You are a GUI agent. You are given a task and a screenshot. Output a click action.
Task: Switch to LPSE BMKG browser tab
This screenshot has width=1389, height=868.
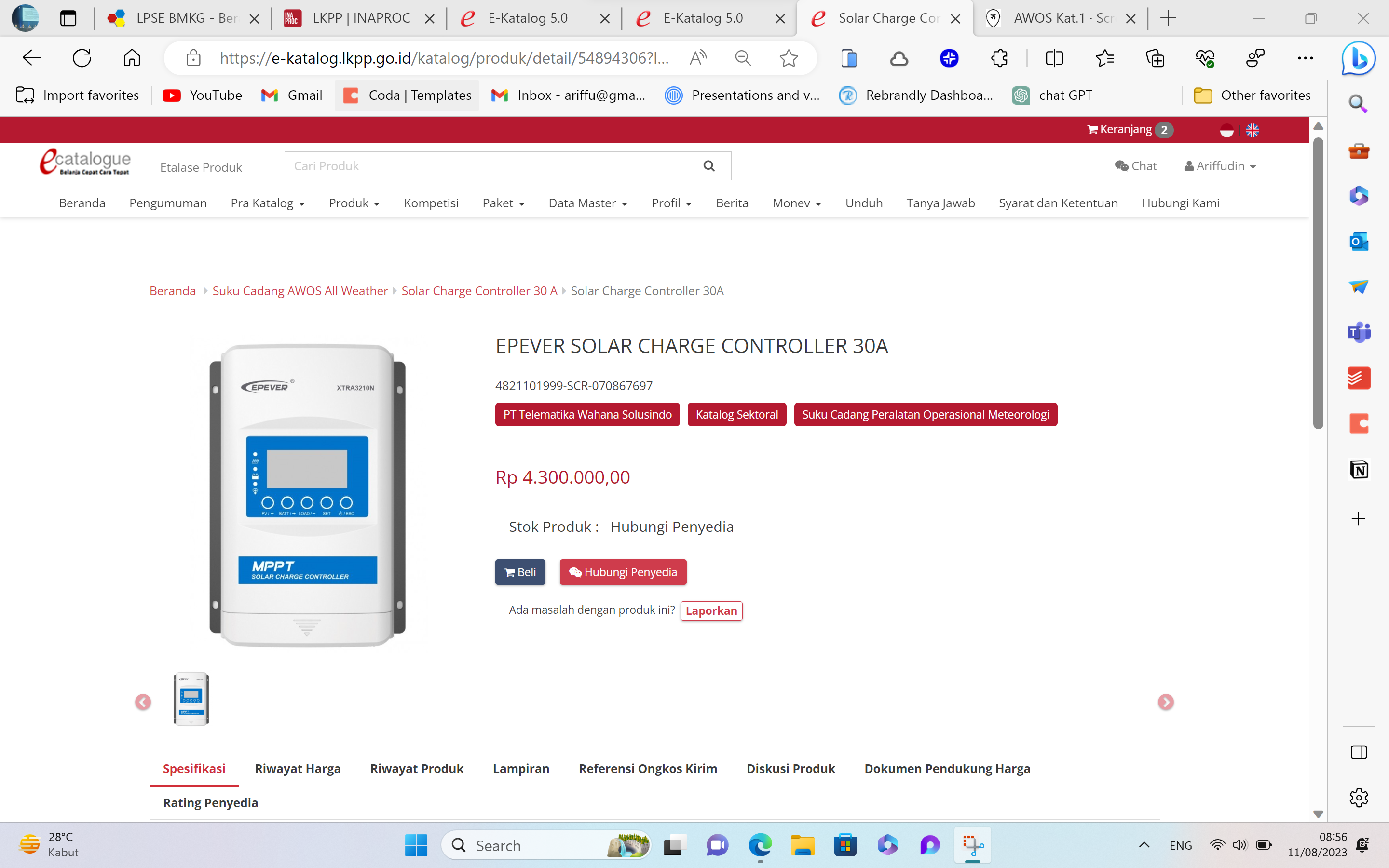click(x=182, y=18)
